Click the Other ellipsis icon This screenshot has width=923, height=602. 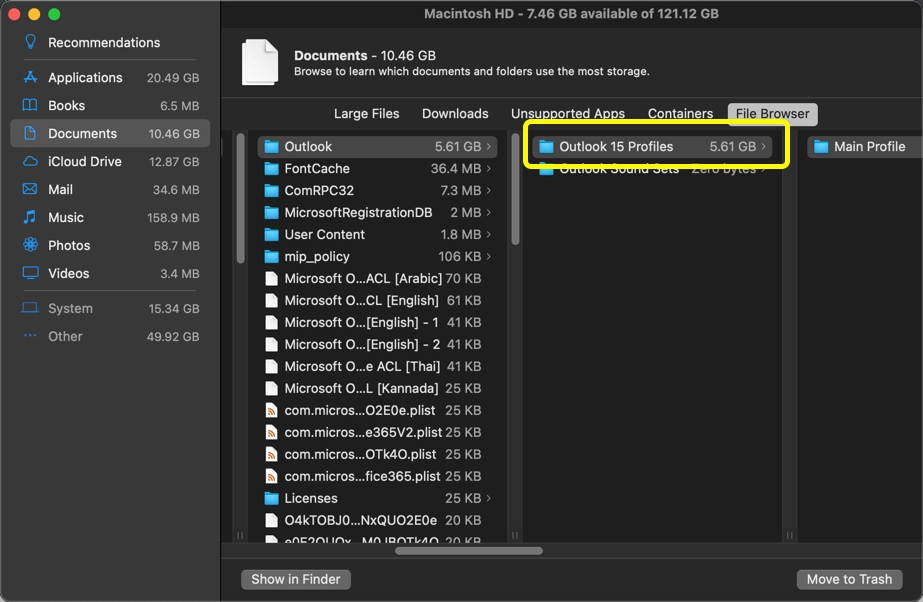[x=30, y=335]
